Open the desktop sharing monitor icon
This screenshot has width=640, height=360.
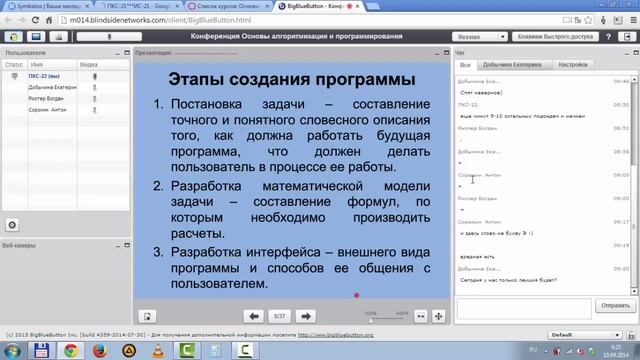pos(36,37)
